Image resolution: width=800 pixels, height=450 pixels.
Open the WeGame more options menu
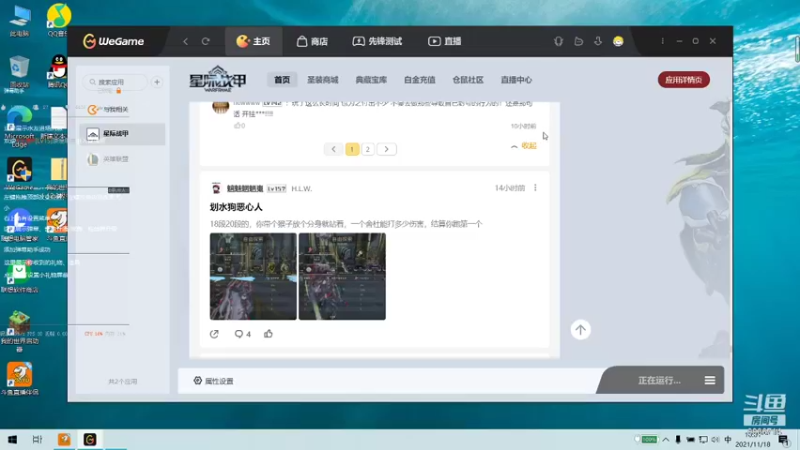point(662,41)
